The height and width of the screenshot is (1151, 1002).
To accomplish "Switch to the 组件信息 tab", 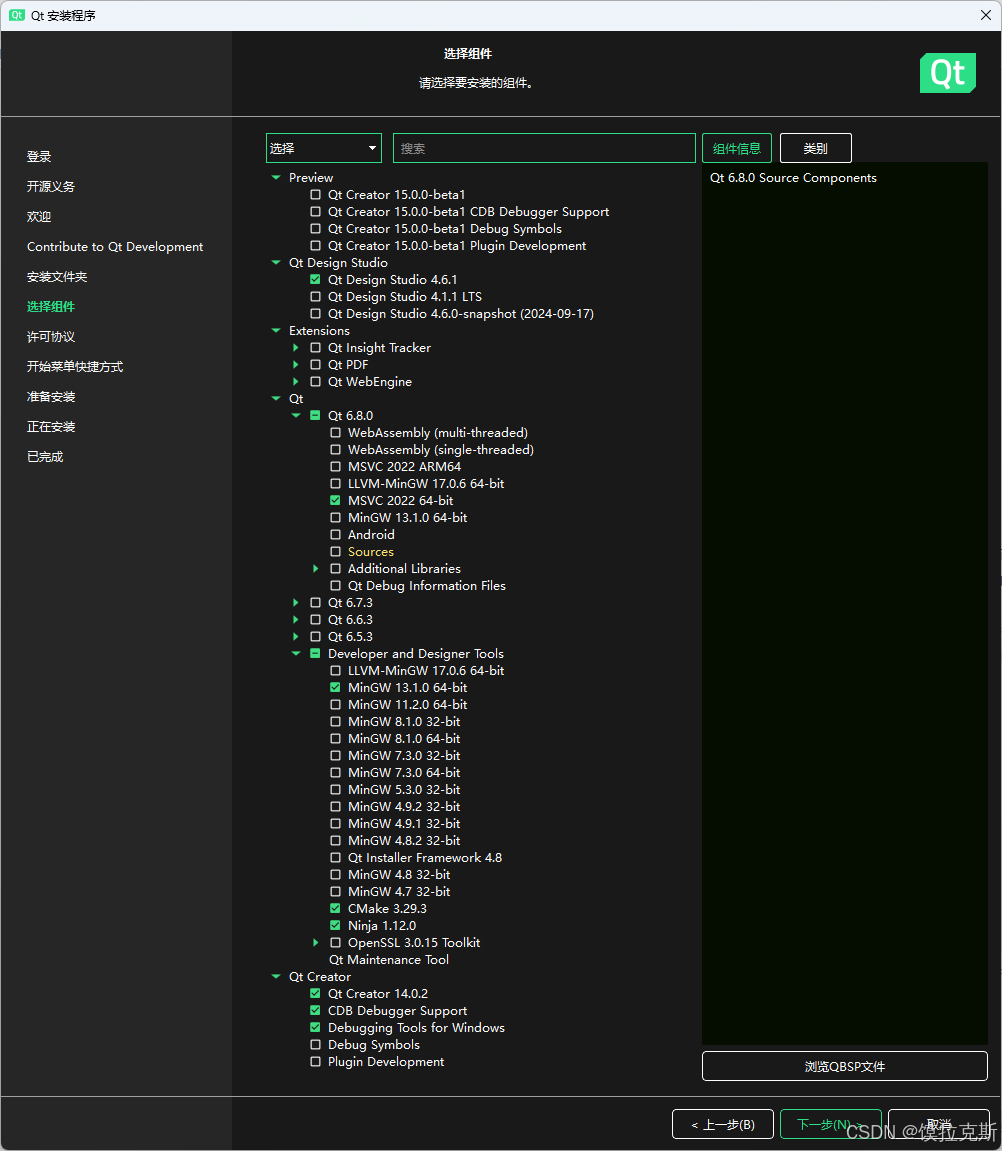I will 737,148.
